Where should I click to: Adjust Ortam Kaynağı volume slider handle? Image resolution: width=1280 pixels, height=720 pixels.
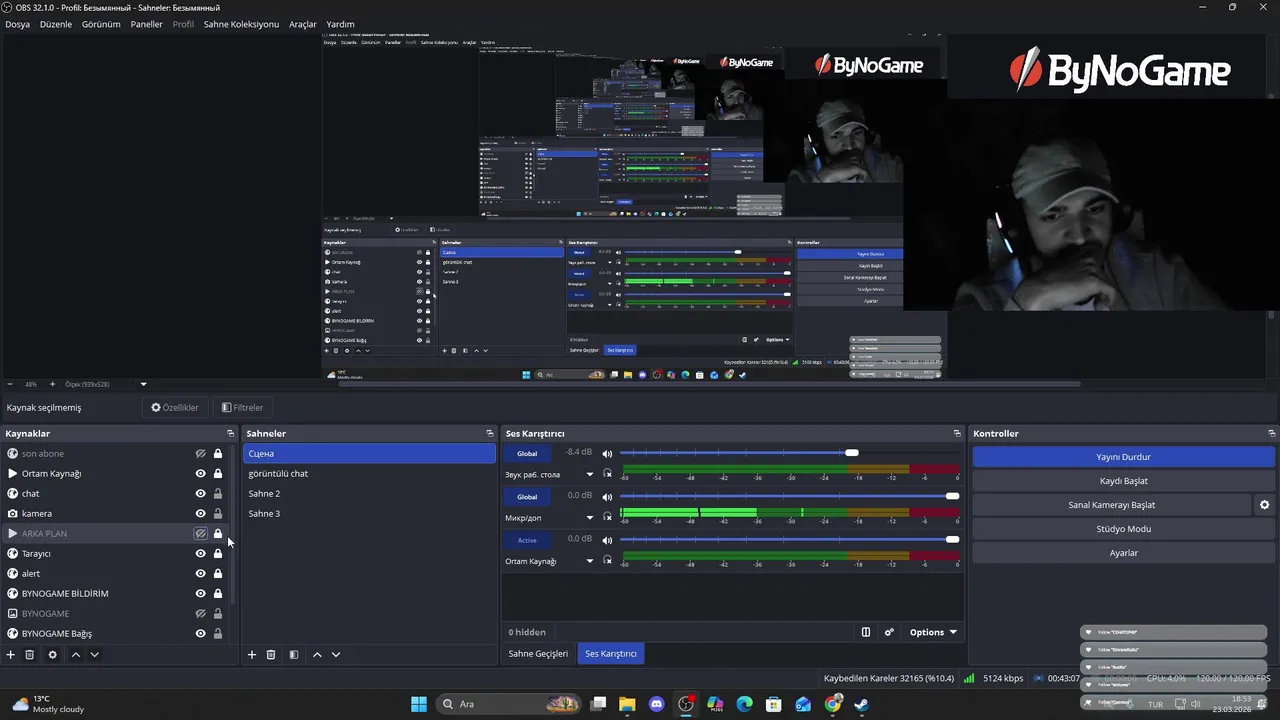pos(952,539)
